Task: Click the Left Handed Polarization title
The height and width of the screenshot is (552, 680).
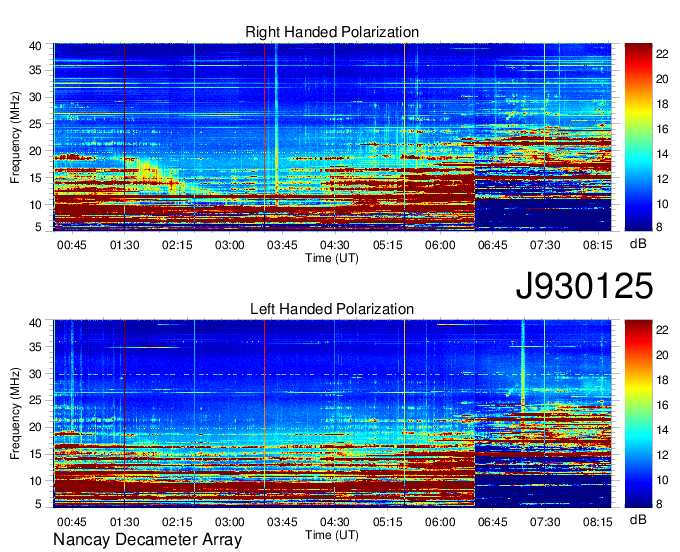Action: pyautogui.click(x=332, y=309)
